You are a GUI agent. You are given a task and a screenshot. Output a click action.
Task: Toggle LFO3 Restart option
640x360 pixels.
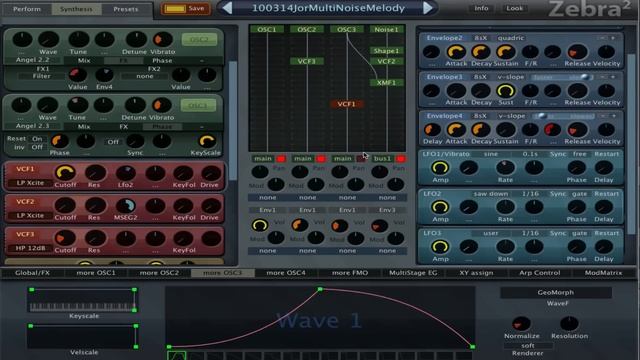coord(606,233)
